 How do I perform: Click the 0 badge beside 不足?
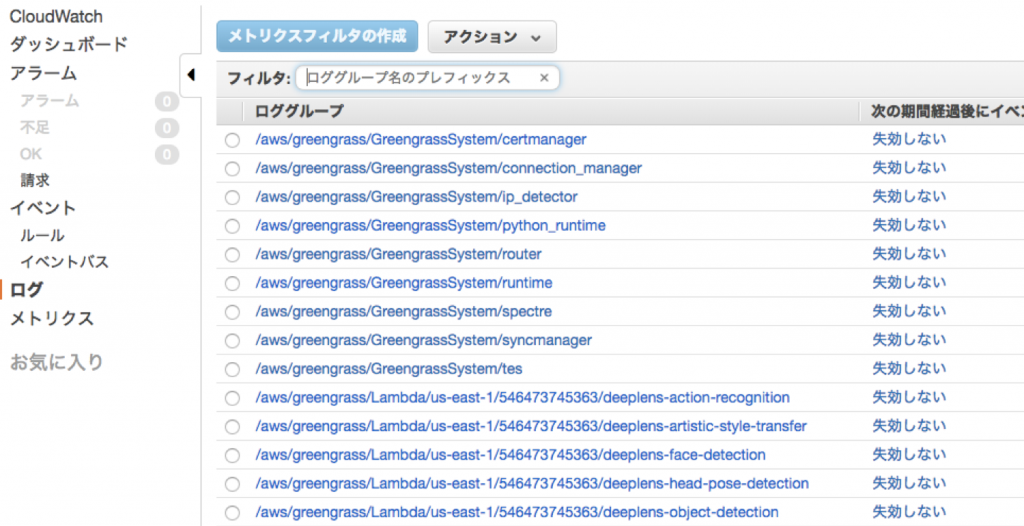167,128
